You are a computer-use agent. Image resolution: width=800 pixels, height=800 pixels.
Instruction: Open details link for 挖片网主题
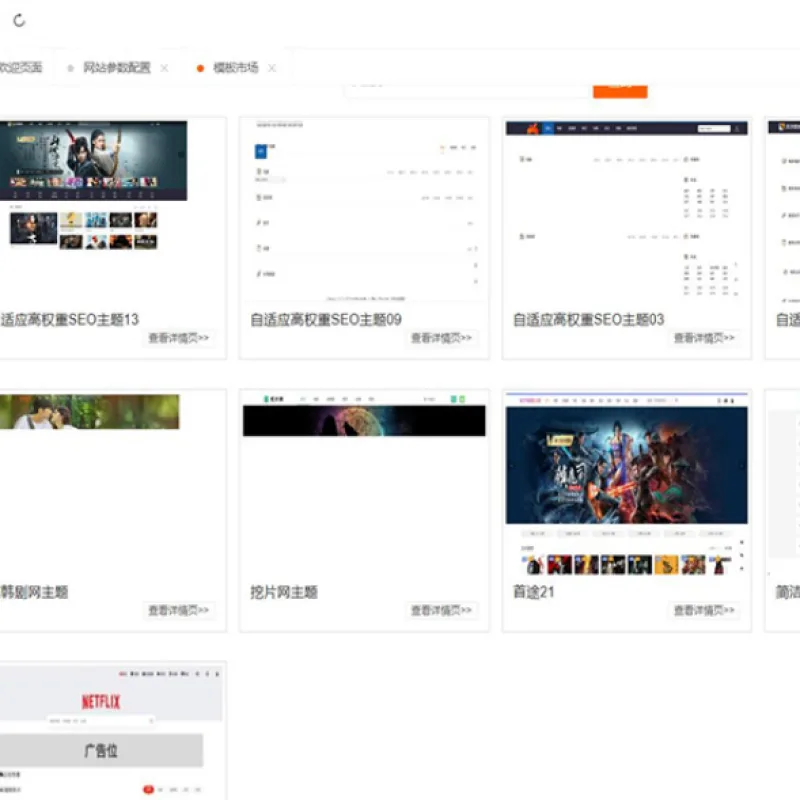pyautogui.click(x=441, y=610)
